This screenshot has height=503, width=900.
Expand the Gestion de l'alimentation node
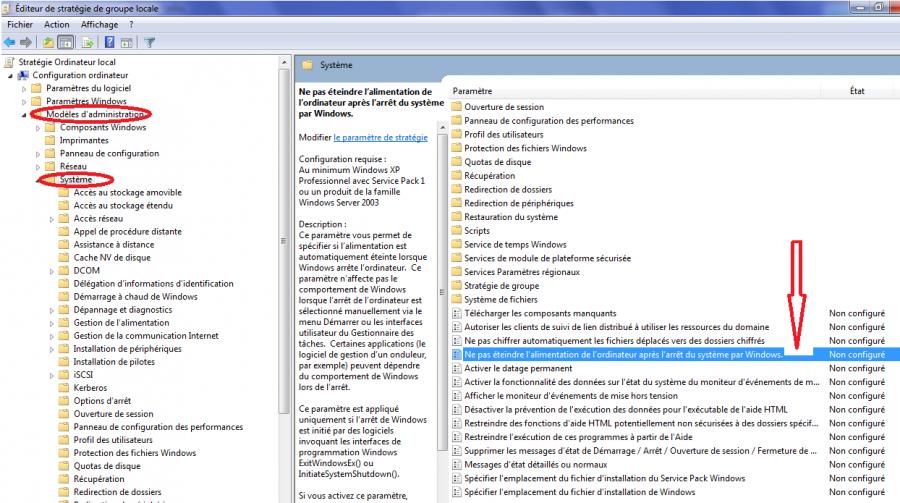(52, 323)
